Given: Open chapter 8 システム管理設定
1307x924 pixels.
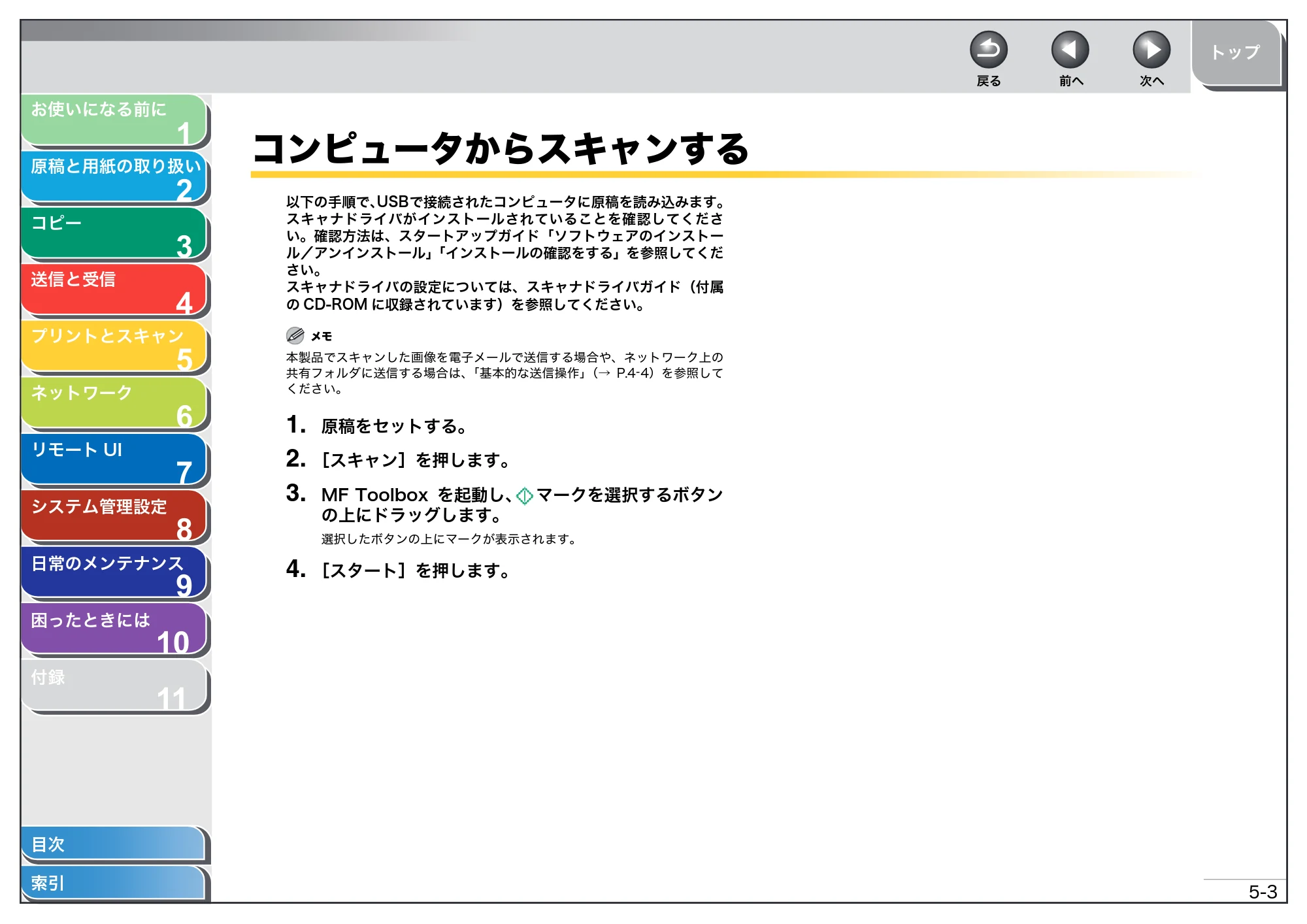Looking at the screenshot, I should 114,517.
